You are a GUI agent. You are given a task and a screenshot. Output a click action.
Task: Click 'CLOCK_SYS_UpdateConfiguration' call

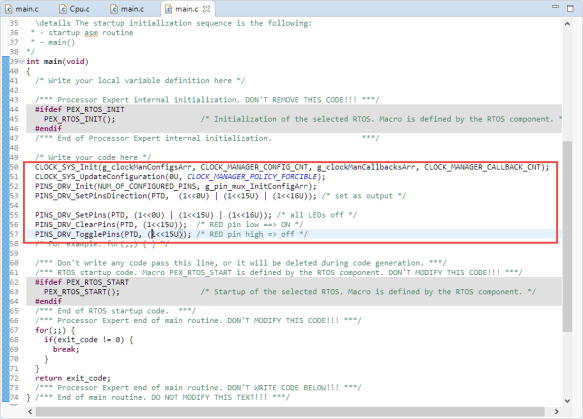coord(100,177)
